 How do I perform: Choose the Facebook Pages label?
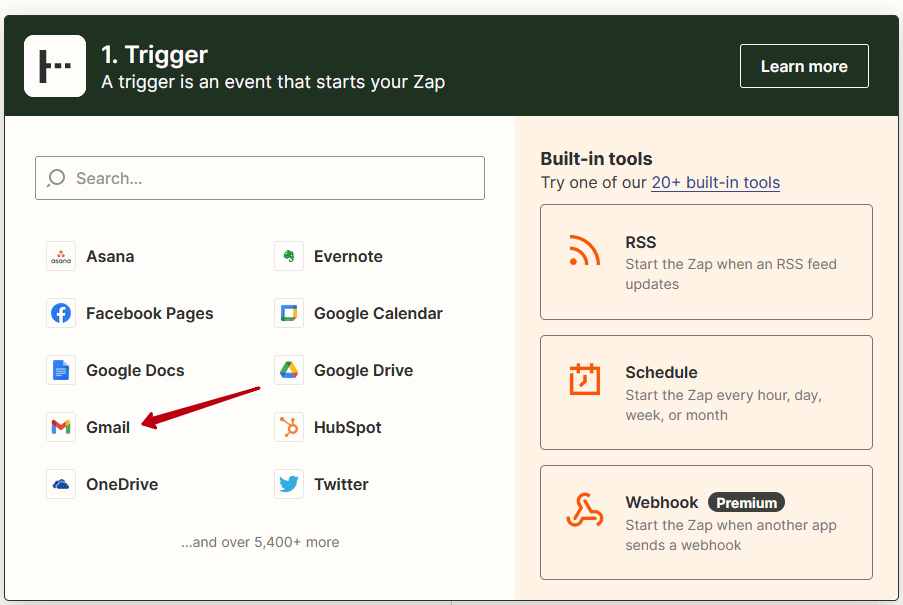pos(150,313)
